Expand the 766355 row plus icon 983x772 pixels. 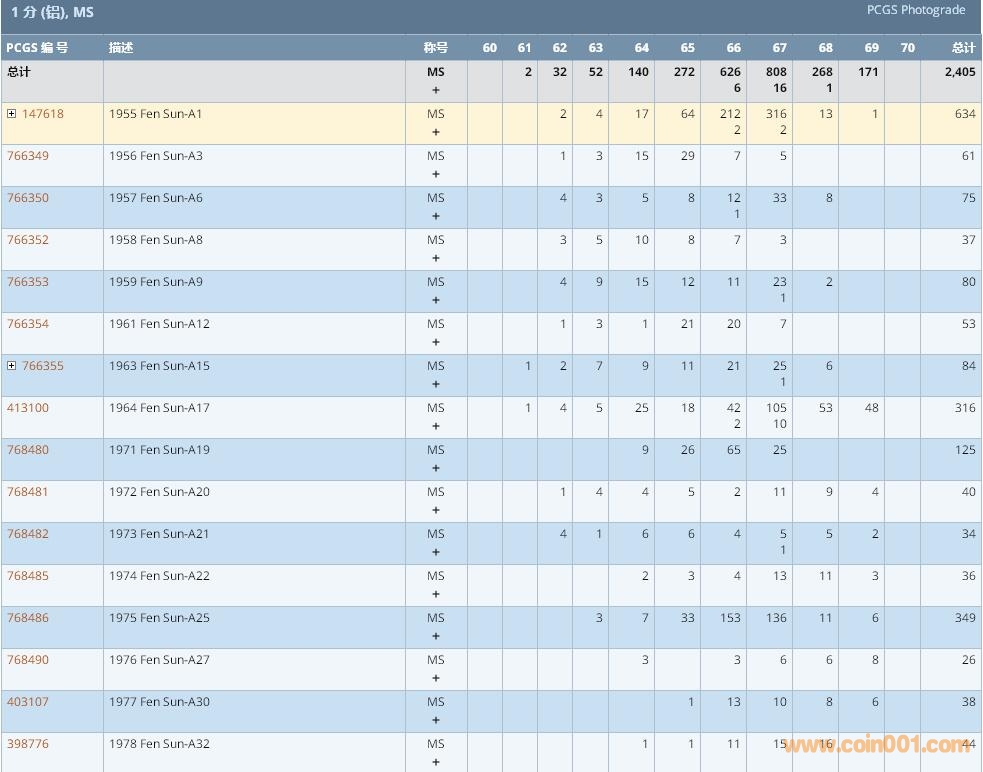coord(12,366)
